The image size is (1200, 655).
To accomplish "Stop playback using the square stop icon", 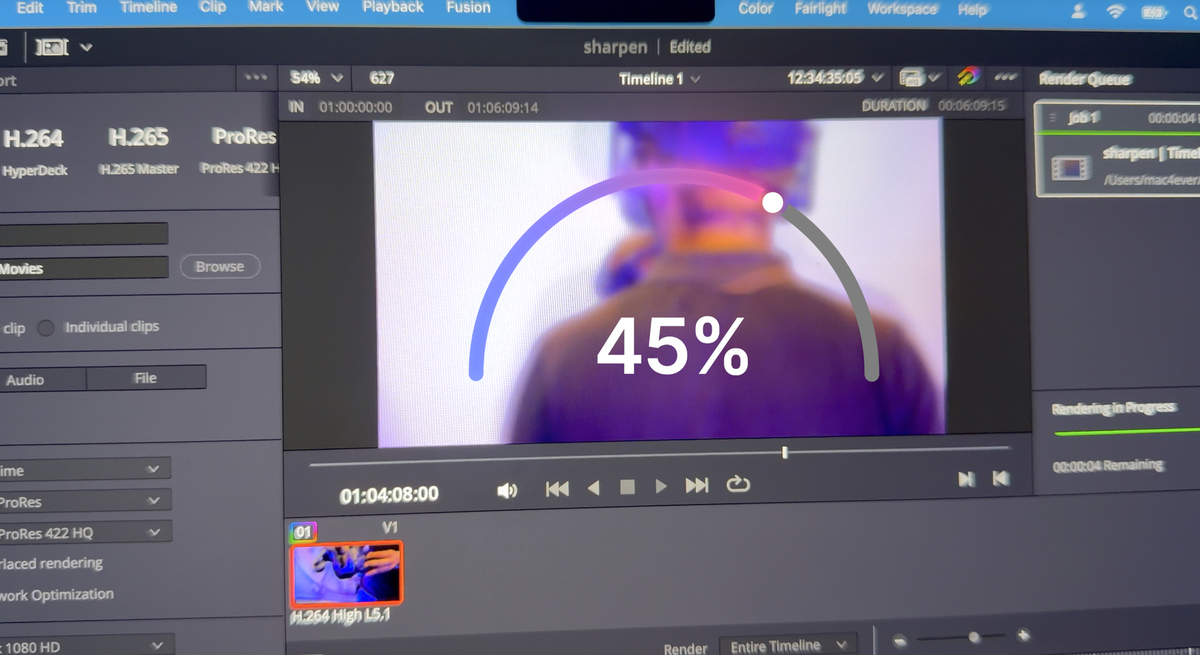I will tap(628, 486).
